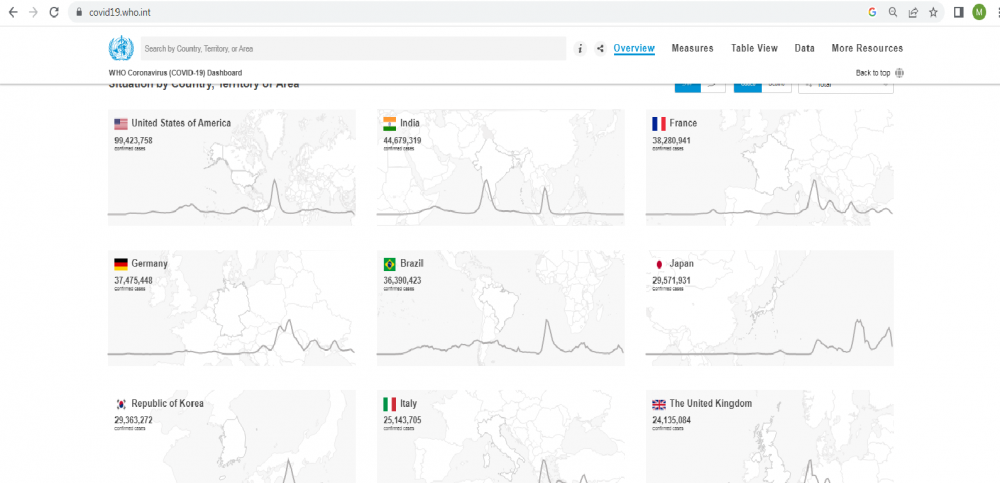Image resolution: width=1000 pixels, height=483 pixels.
Task: Click the WHO logo icon
Action: tap(120, 49)
